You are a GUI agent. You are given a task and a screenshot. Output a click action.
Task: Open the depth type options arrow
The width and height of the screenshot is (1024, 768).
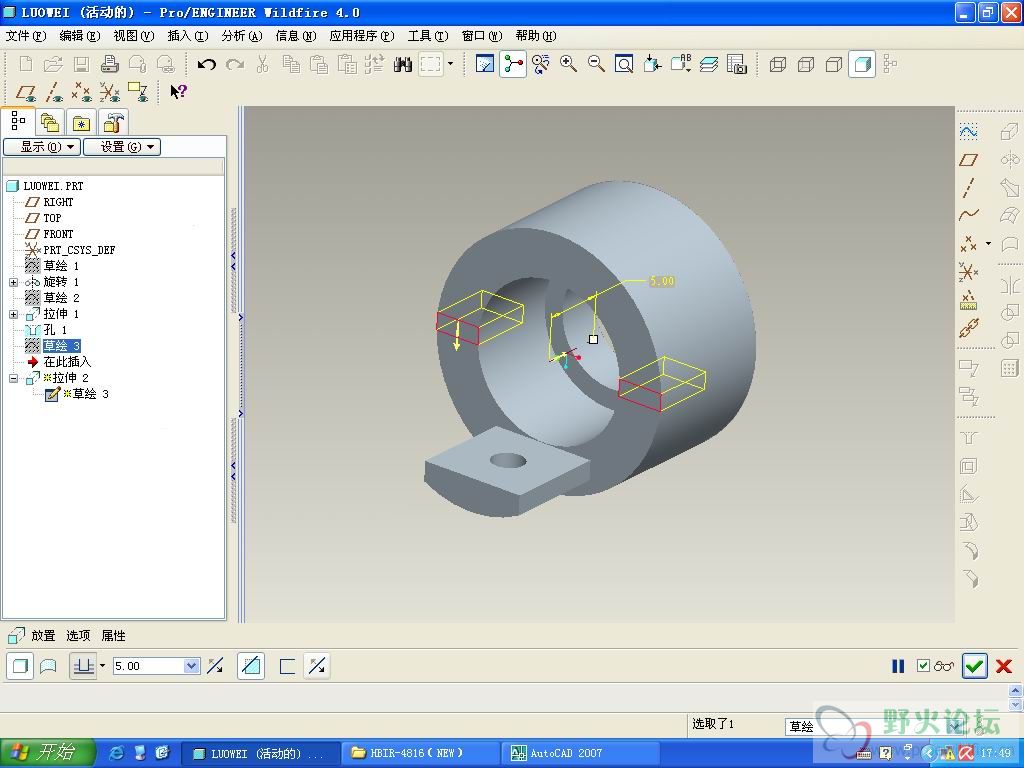[x=103, y=666]
